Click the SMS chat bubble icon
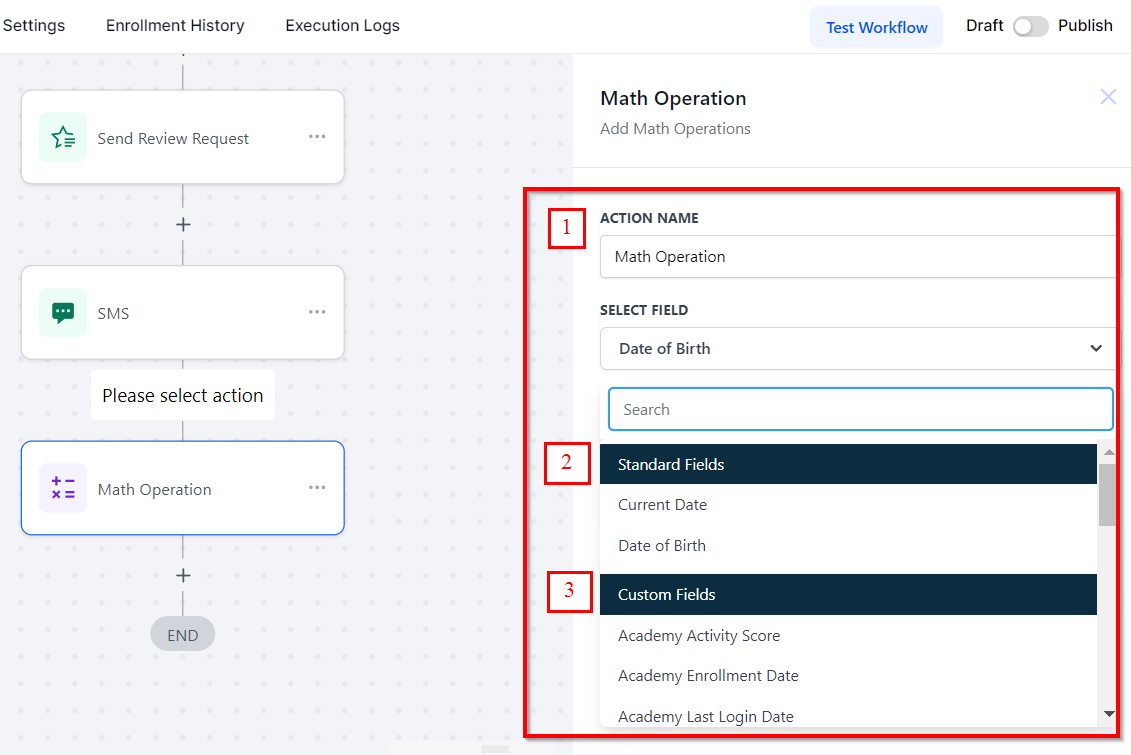Image resolution: width=1131 pixels, height=755 pixels. coord(63,312)
